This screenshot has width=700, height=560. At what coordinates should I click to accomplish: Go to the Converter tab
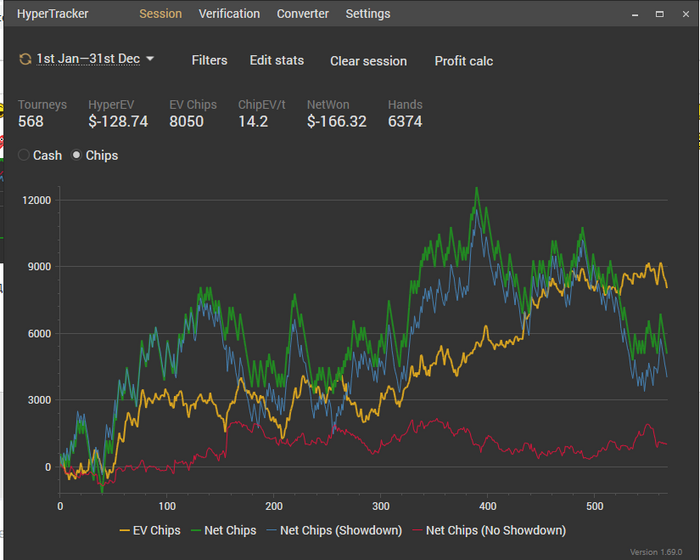click(x=303, y=14)
